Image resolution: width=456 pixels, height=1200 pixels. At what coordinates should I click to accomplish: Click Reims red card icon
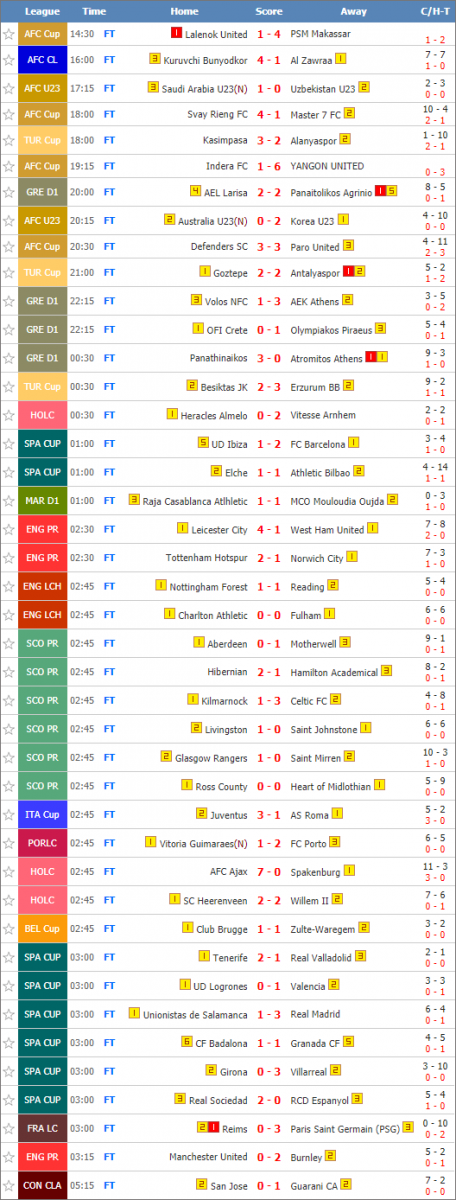(x=212, y=1128)
